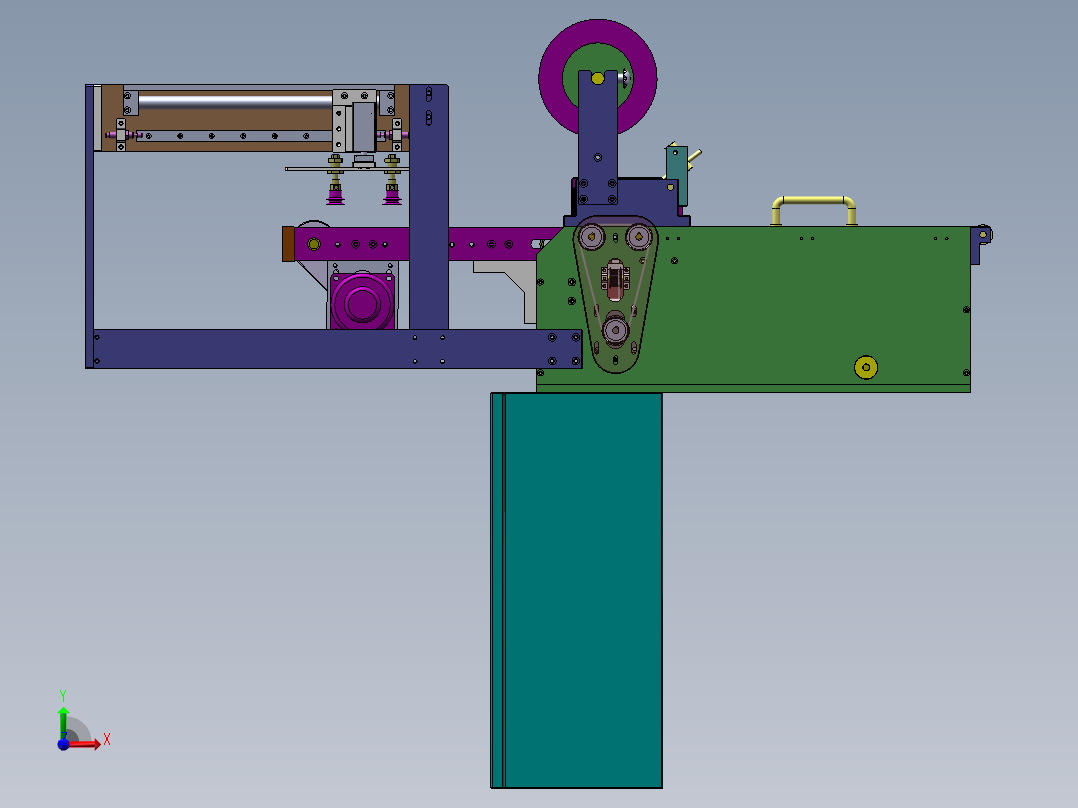
Task: Pick the upper-left pulley of the belt drive
Action: tap(591, 237)
